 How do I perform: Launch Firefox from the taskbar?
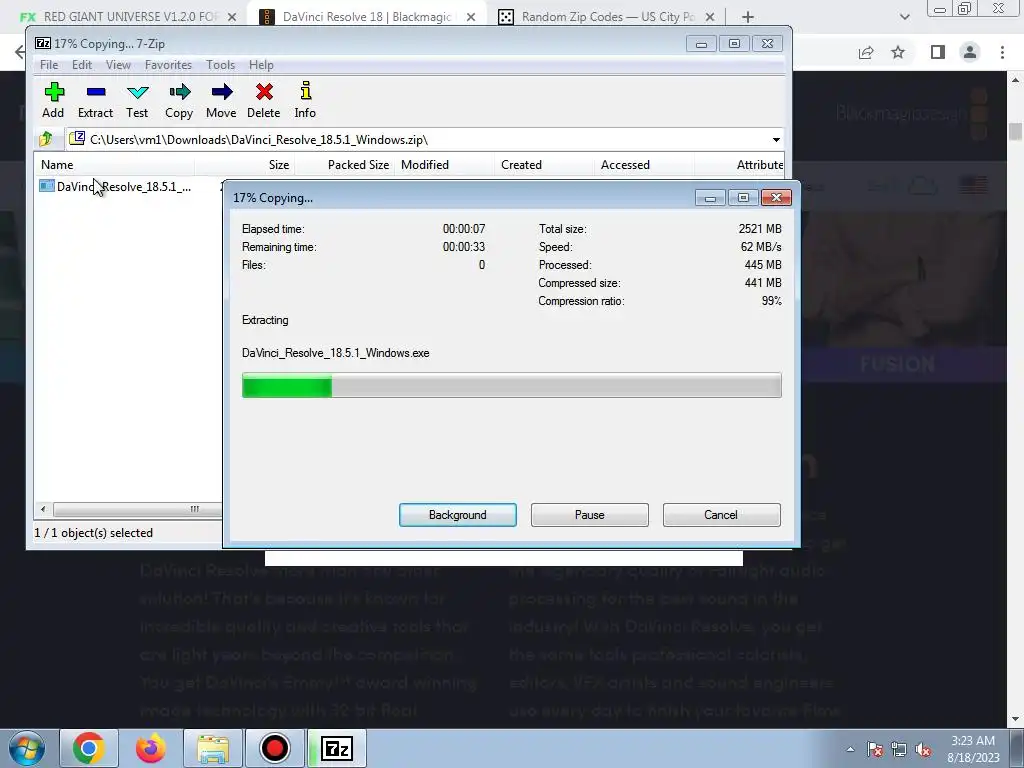pyautogui.click(x=150, y=748)
